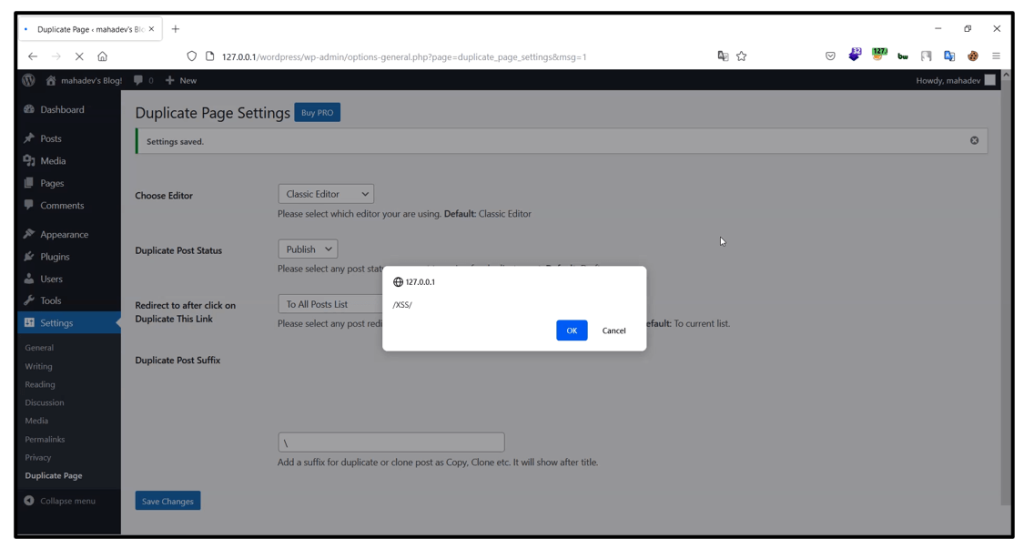1024x549 pixels.
Task: Click the New plus icon
Action: pos(170,80)
